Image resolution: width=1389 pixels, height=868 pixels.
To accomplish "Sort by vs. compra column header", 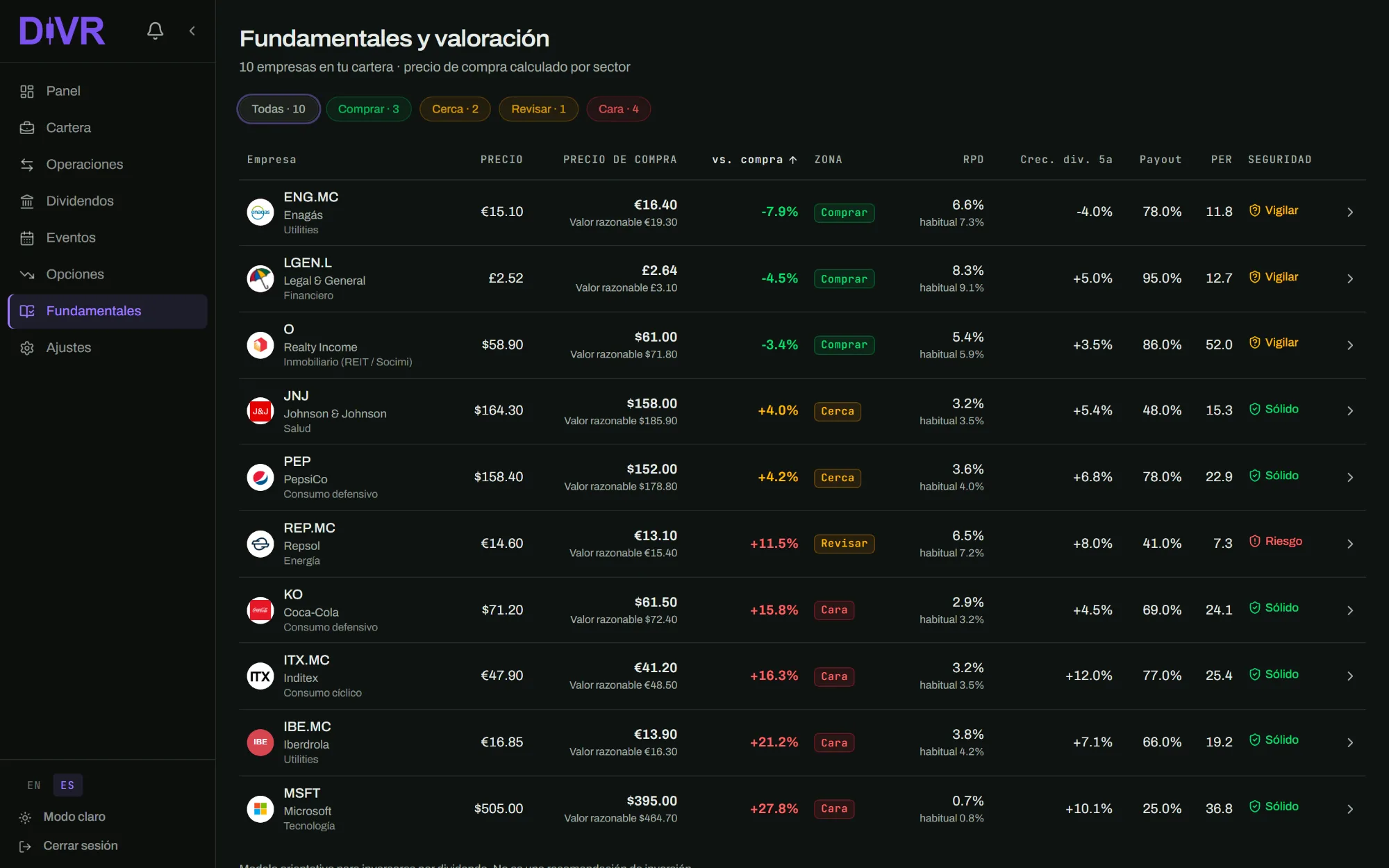I will tap(754, 160).
